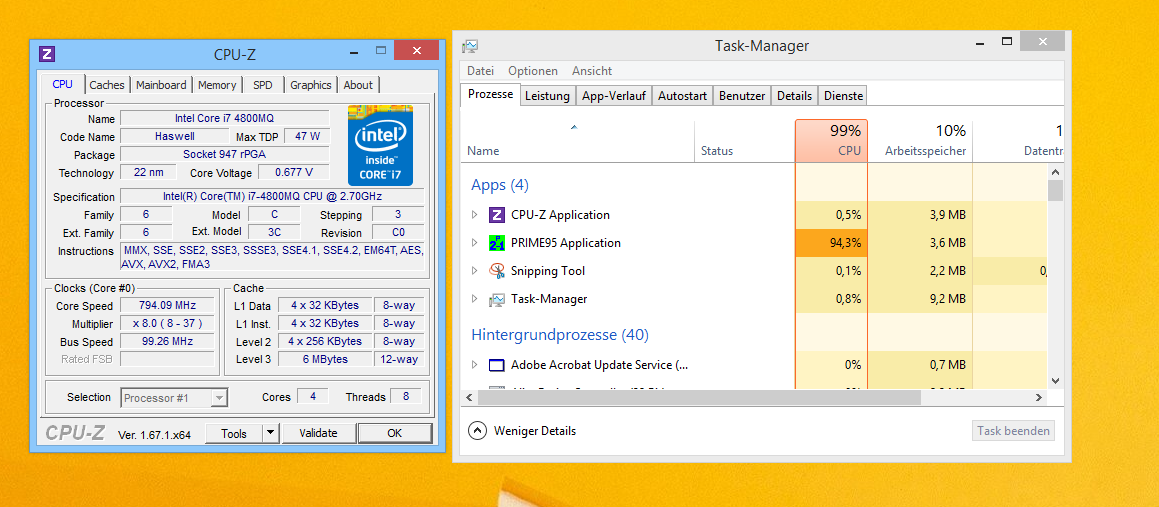Switch to the App-Verlauf tab

click(614, 96)
